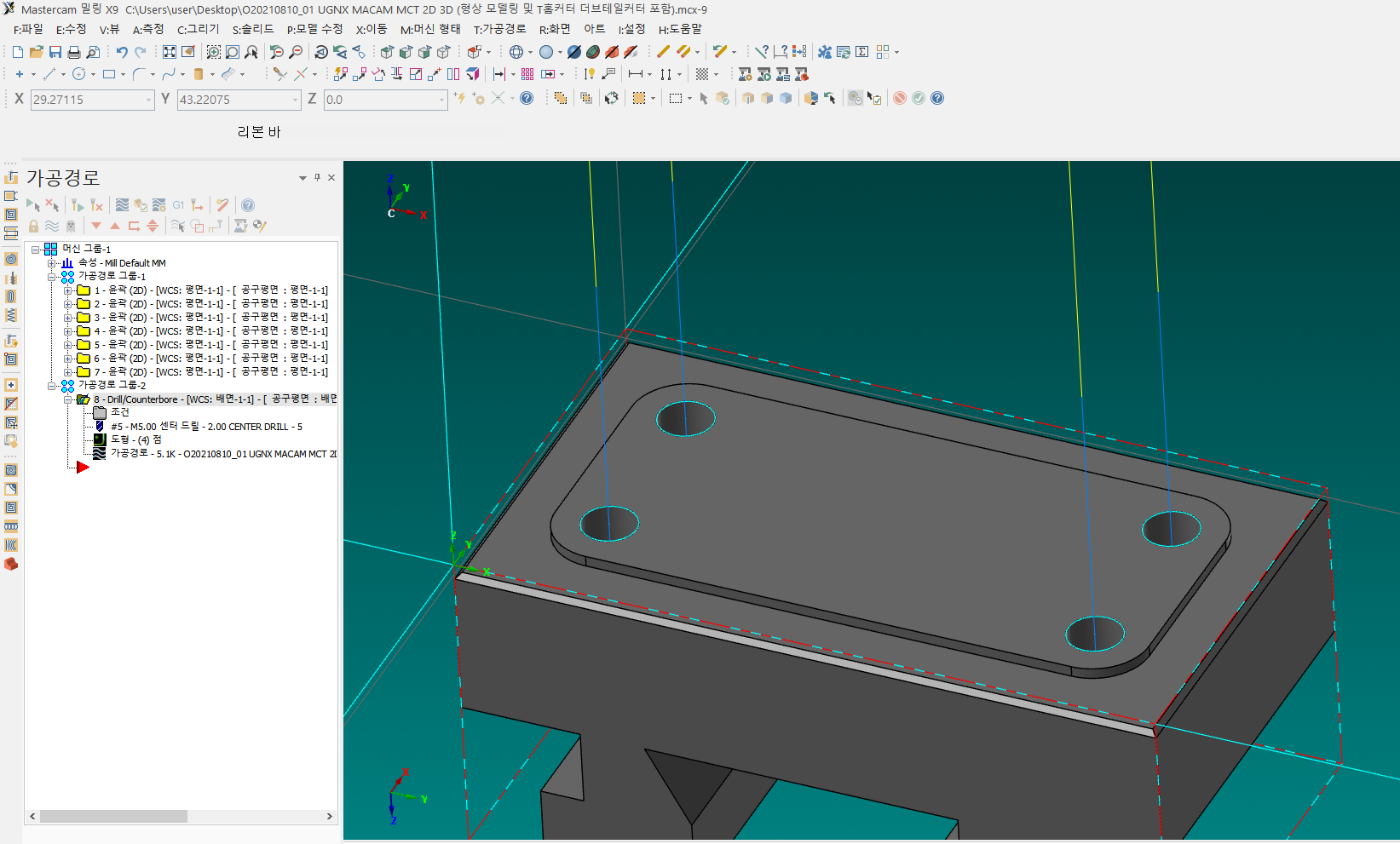Collapse the 가공경로 그룹-1 node
The height and width of the screenshot is (844, 1400).
(x=52, y=277)
